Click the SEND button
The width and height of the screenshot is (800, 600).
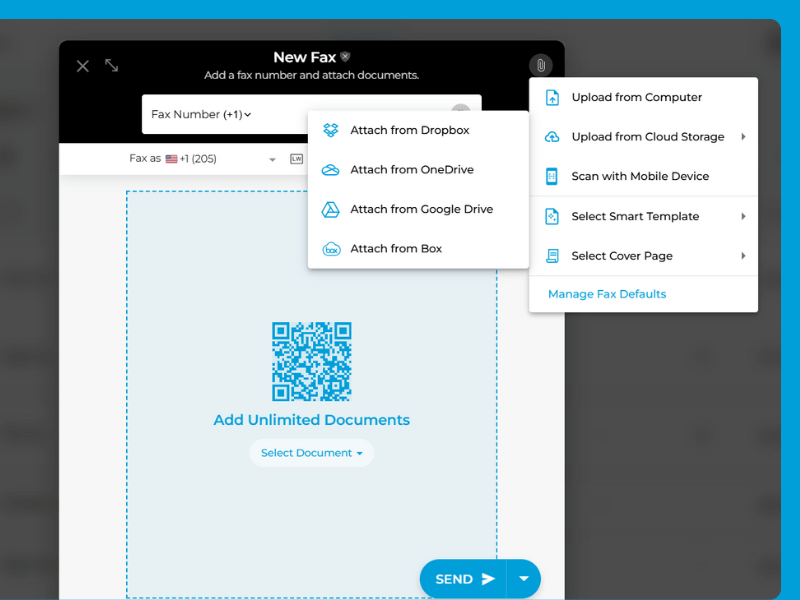coord(463,579)
